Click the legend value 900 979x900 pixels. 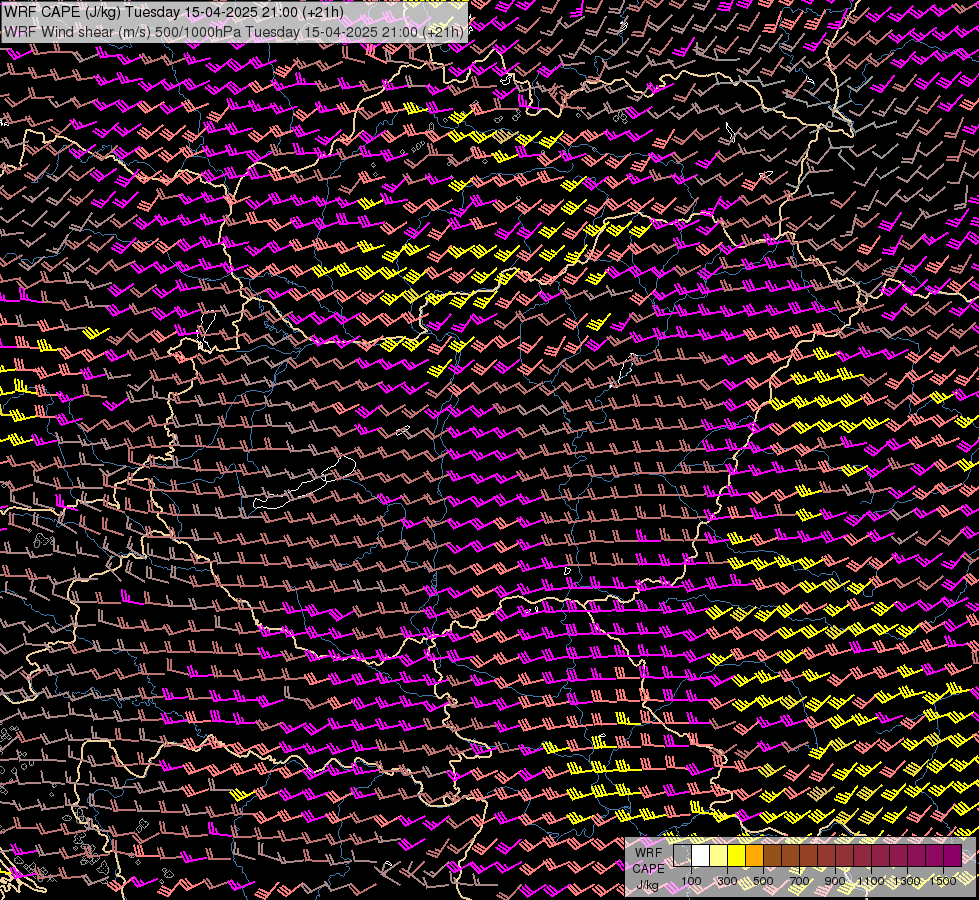835,881
